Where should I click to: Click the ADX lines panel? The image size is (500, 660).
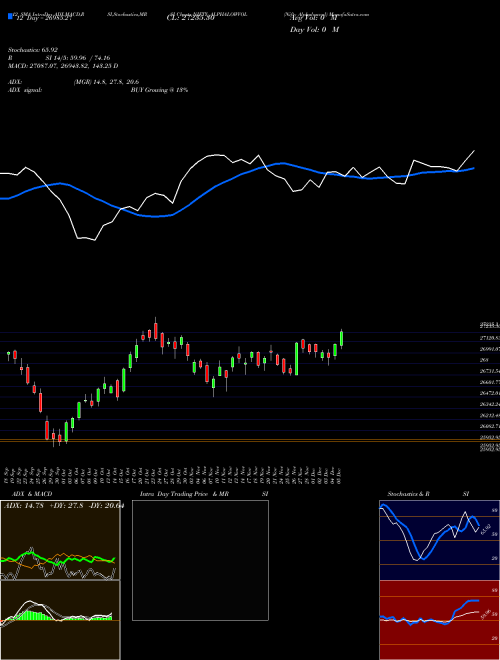[60, 540]
